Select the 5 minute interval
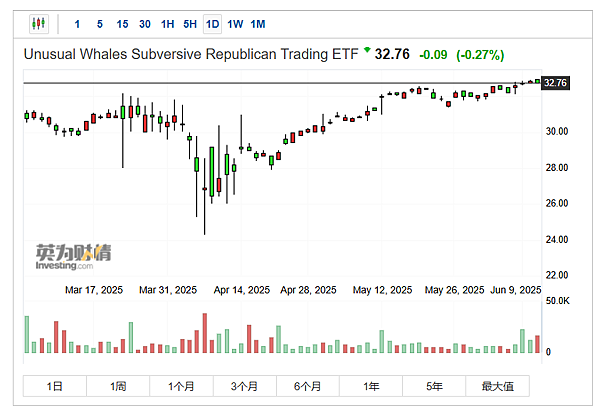 tap(99, 24)
